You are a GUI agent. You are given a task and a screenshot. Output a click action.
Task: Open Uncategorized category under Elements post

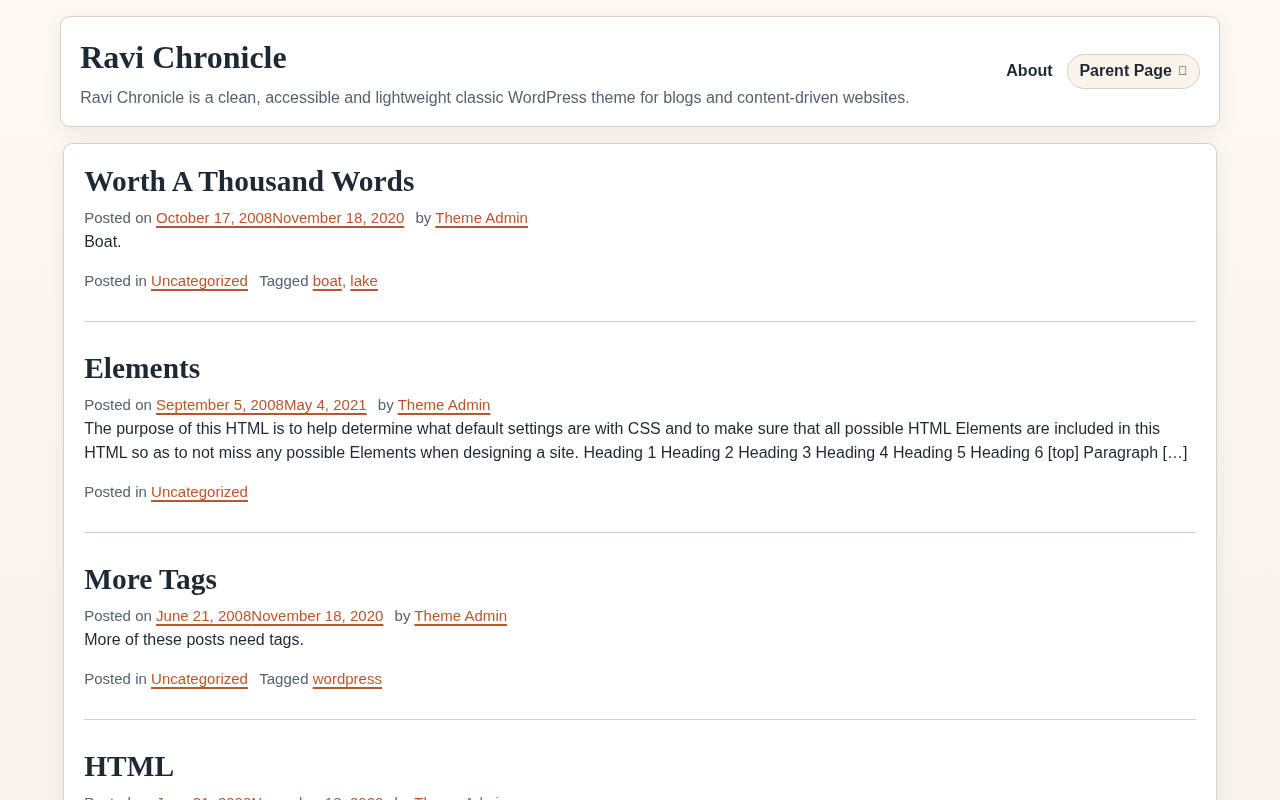click(x=199, y=492)
